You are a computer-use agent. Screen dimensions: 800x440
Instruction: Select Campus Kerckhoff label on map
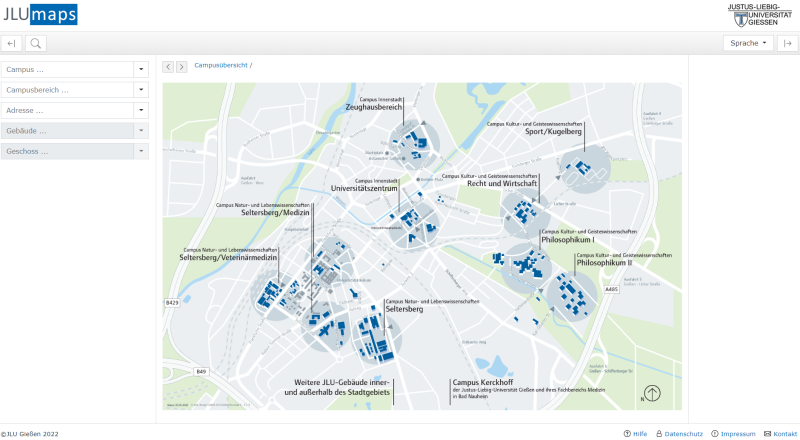tap(483, 382)
